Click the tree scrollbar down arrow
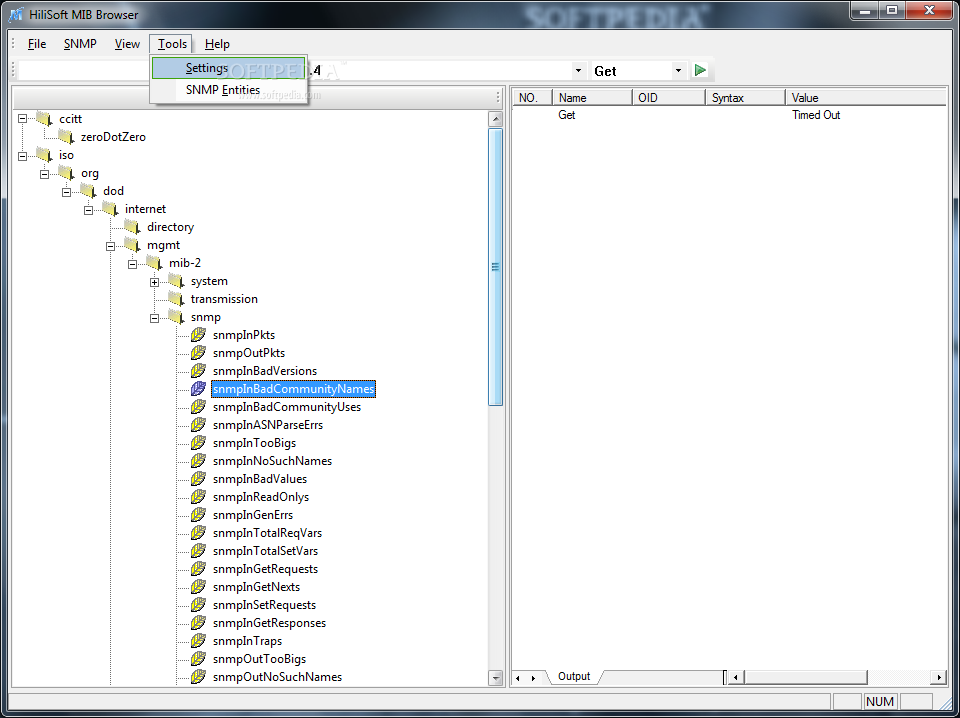 tap(496, 677)
